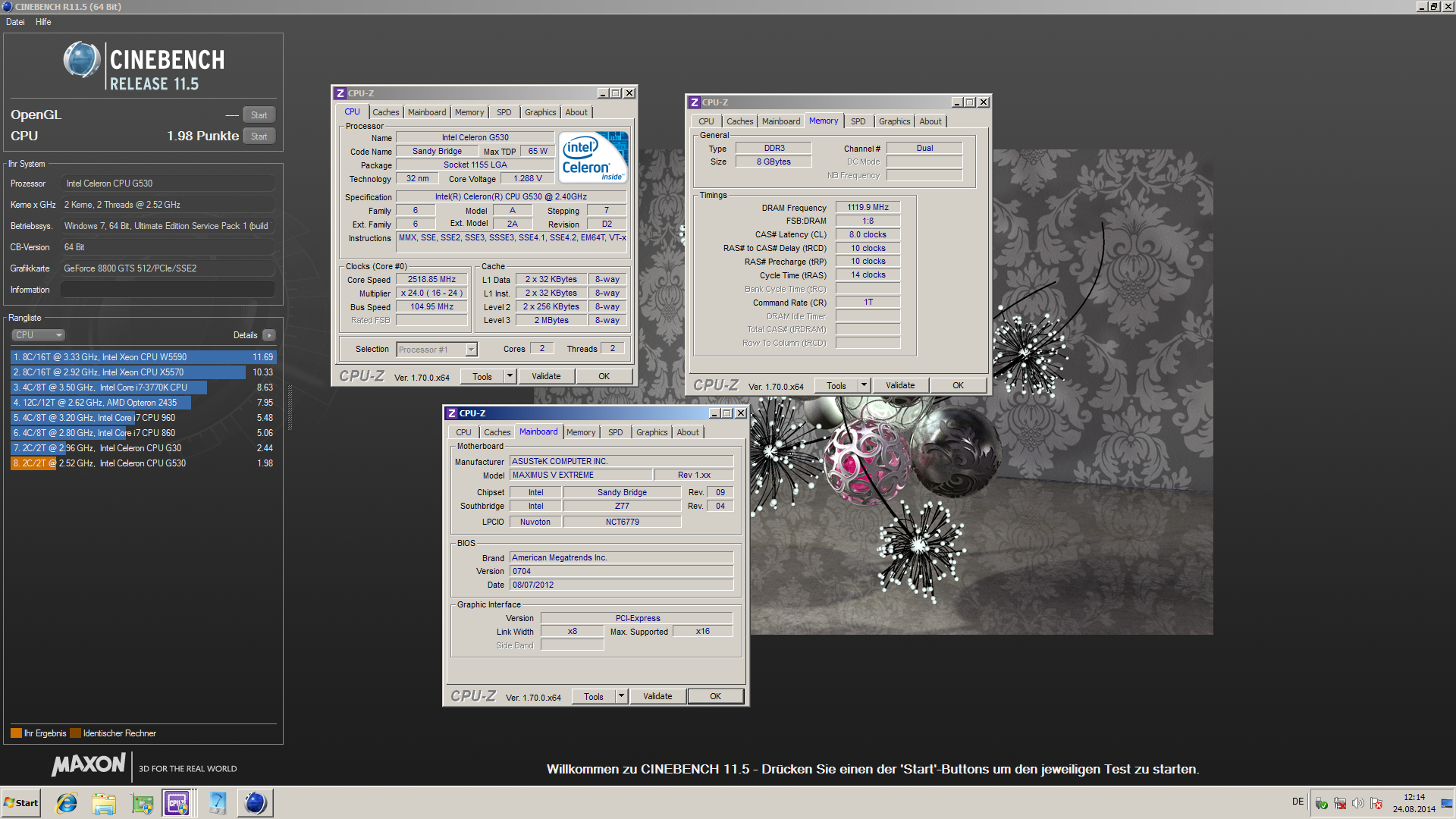Viewport: 1456px width, 819px height.
Task: Click OK in the Mainboard tab window
Action: [x=715, y=697]
